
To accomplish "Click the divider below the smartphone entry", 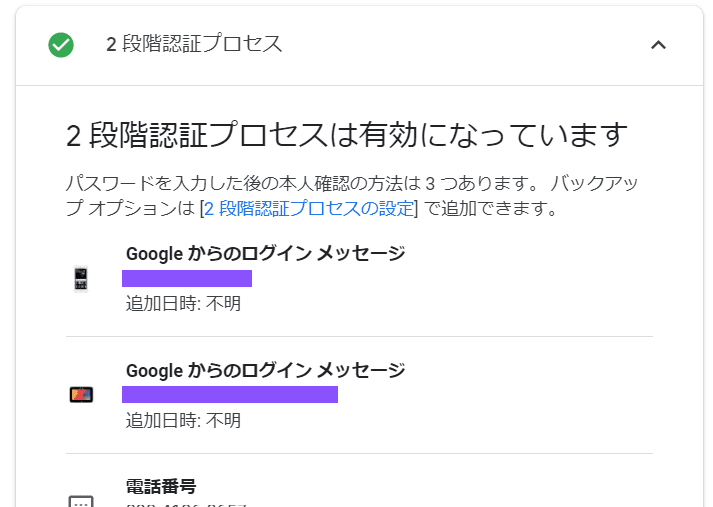I will pyautogui.click(x=359, y=337).
